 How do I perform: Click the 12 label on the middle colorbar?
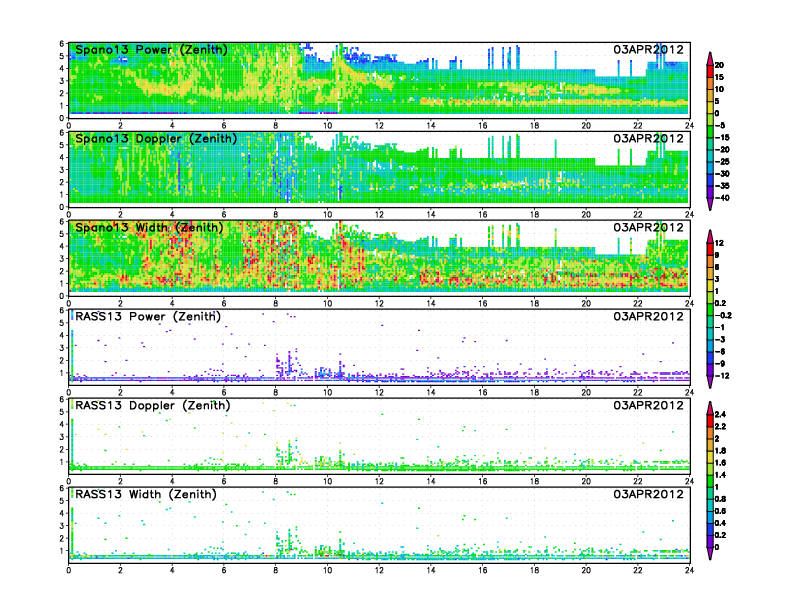pyautogui.click(x=719, y=243)
